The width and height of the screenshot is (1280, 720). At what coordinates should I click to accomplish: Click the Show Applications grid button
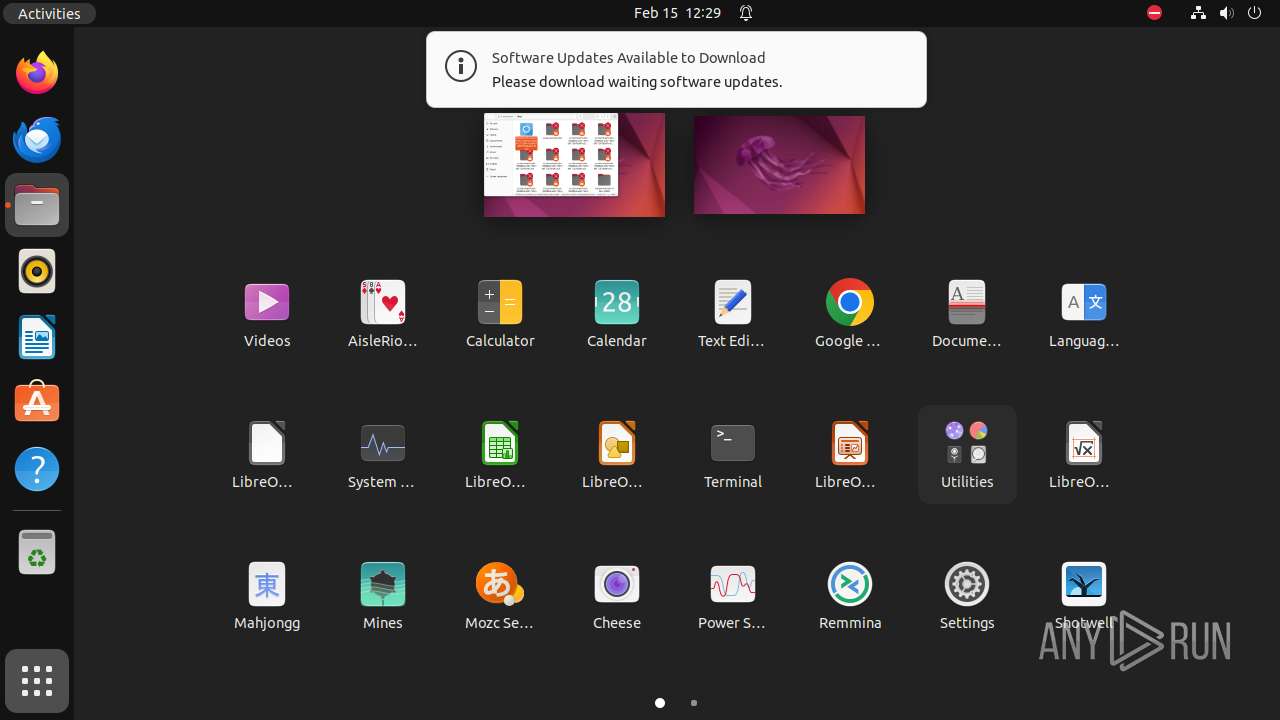(37, 681)
